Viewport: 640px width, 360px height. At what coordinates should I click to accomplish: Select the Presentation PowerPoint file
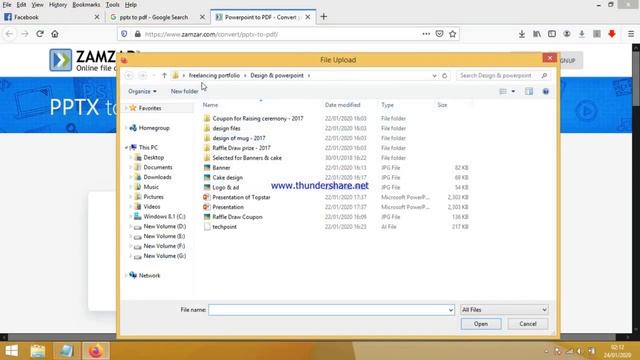[228, 207]
